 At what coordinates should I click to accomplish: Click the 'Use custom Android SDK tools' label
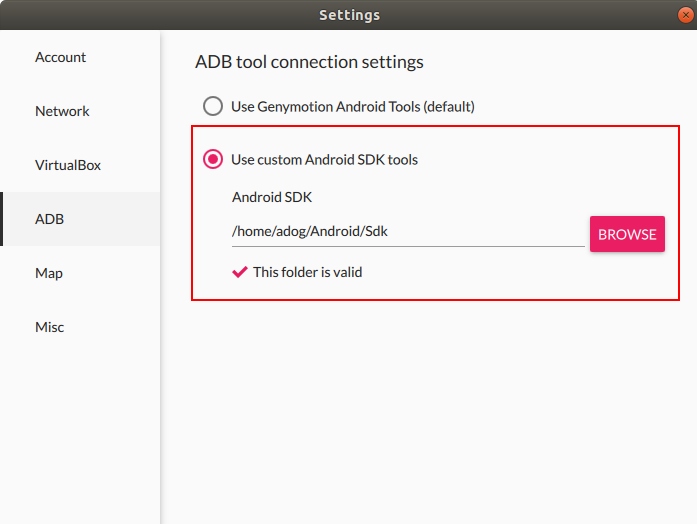324,159
